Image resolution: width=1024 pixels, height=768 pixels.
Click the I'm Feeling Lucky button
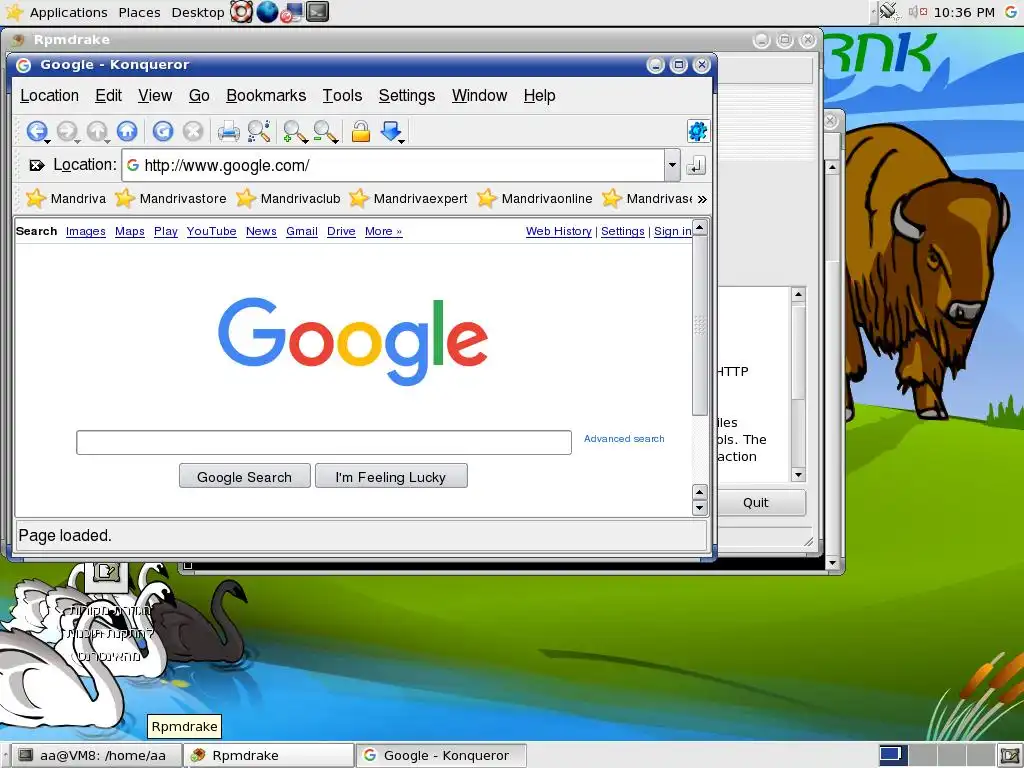click(391, 476)
